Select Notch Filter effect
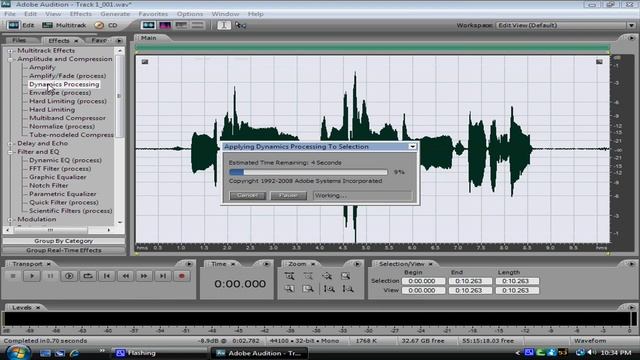 click(x=49, y=185)
